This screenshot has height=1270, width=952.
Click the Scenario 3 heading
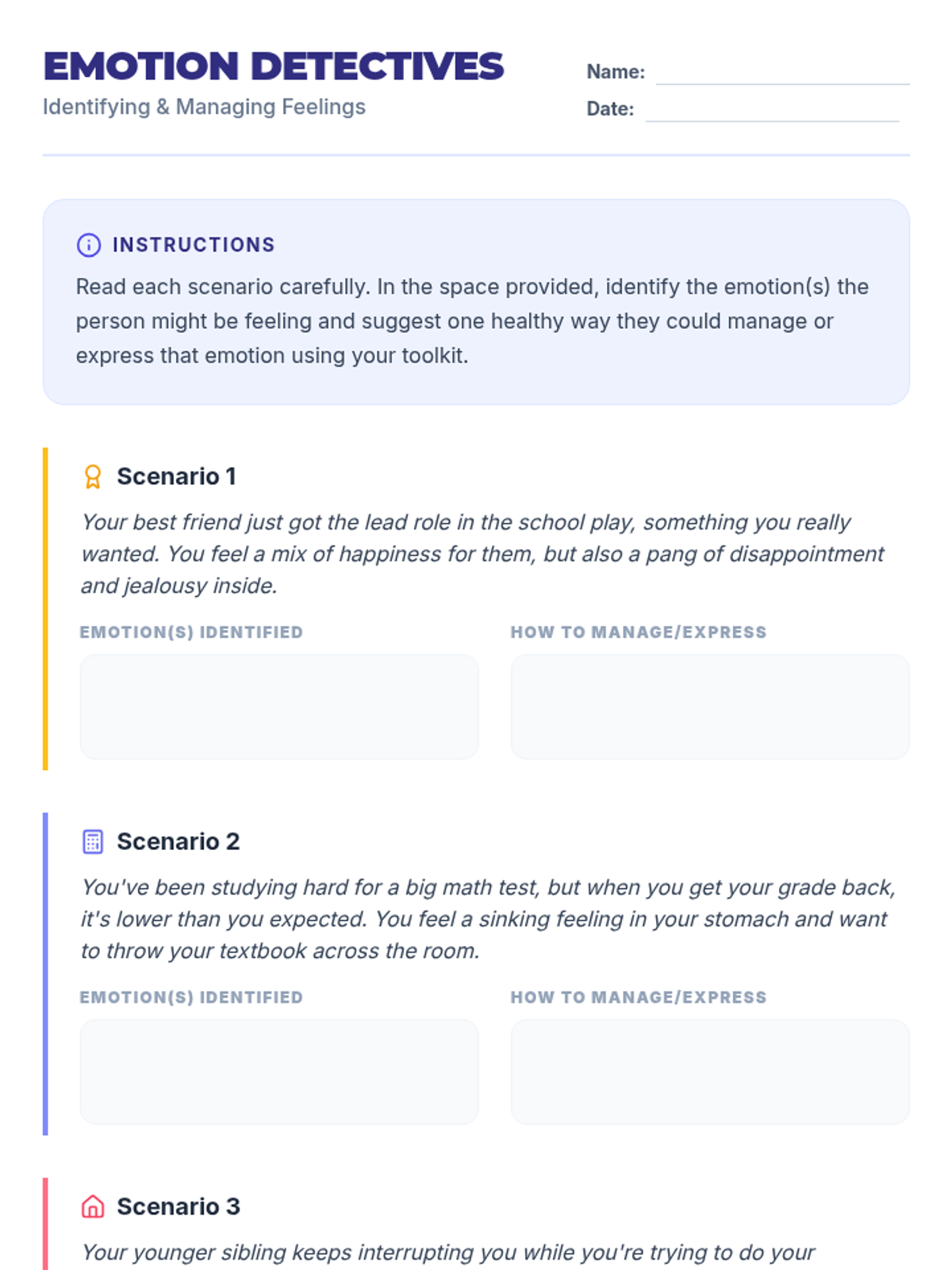click(x=178, y=1206)
